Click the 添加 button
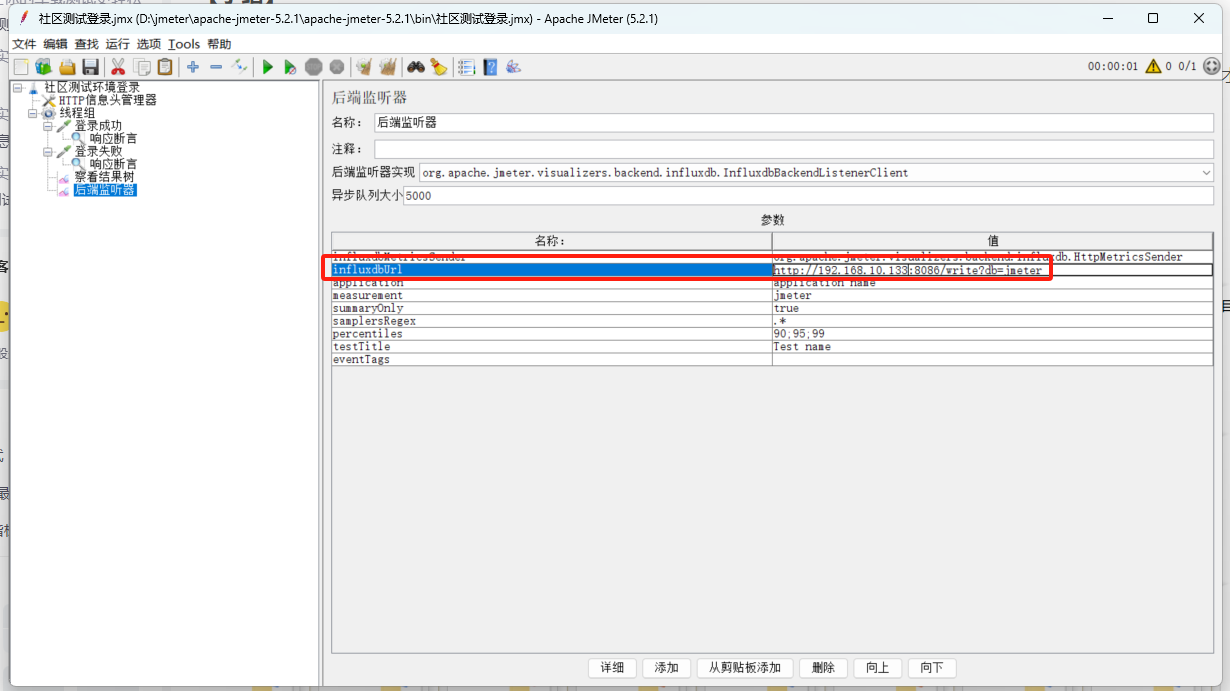 coord(667,668)
